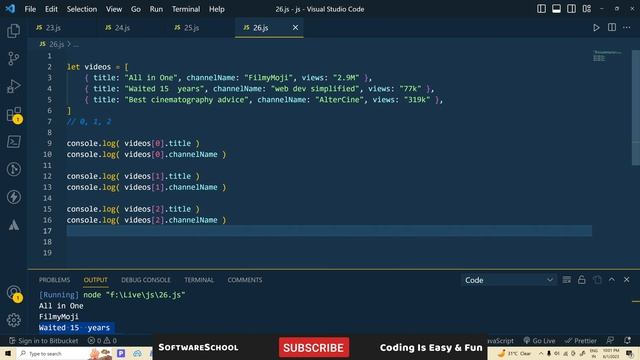Maximize the panel with the chevron up

[611, 280]
